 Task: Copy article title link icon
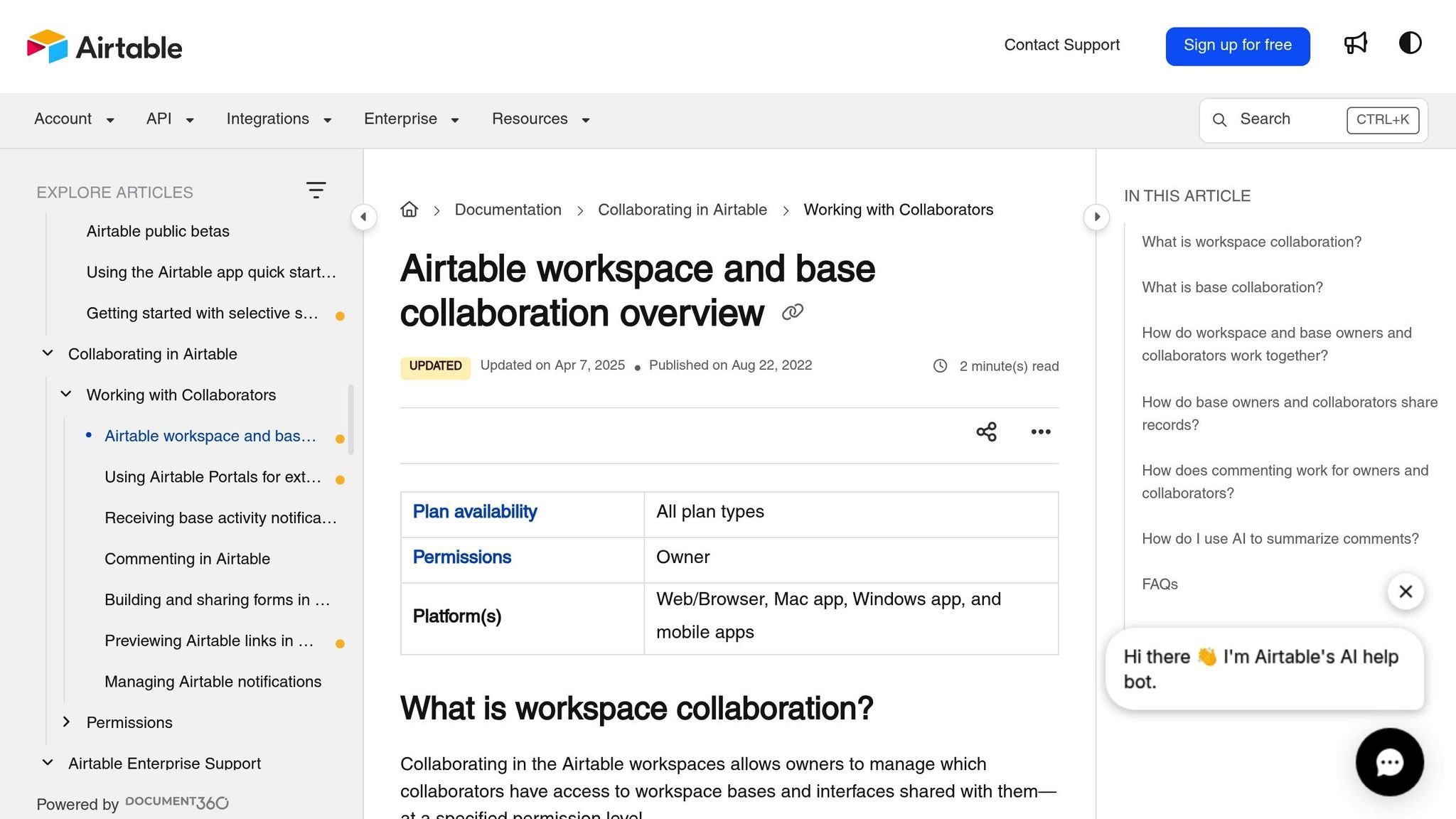click(792, 311)
